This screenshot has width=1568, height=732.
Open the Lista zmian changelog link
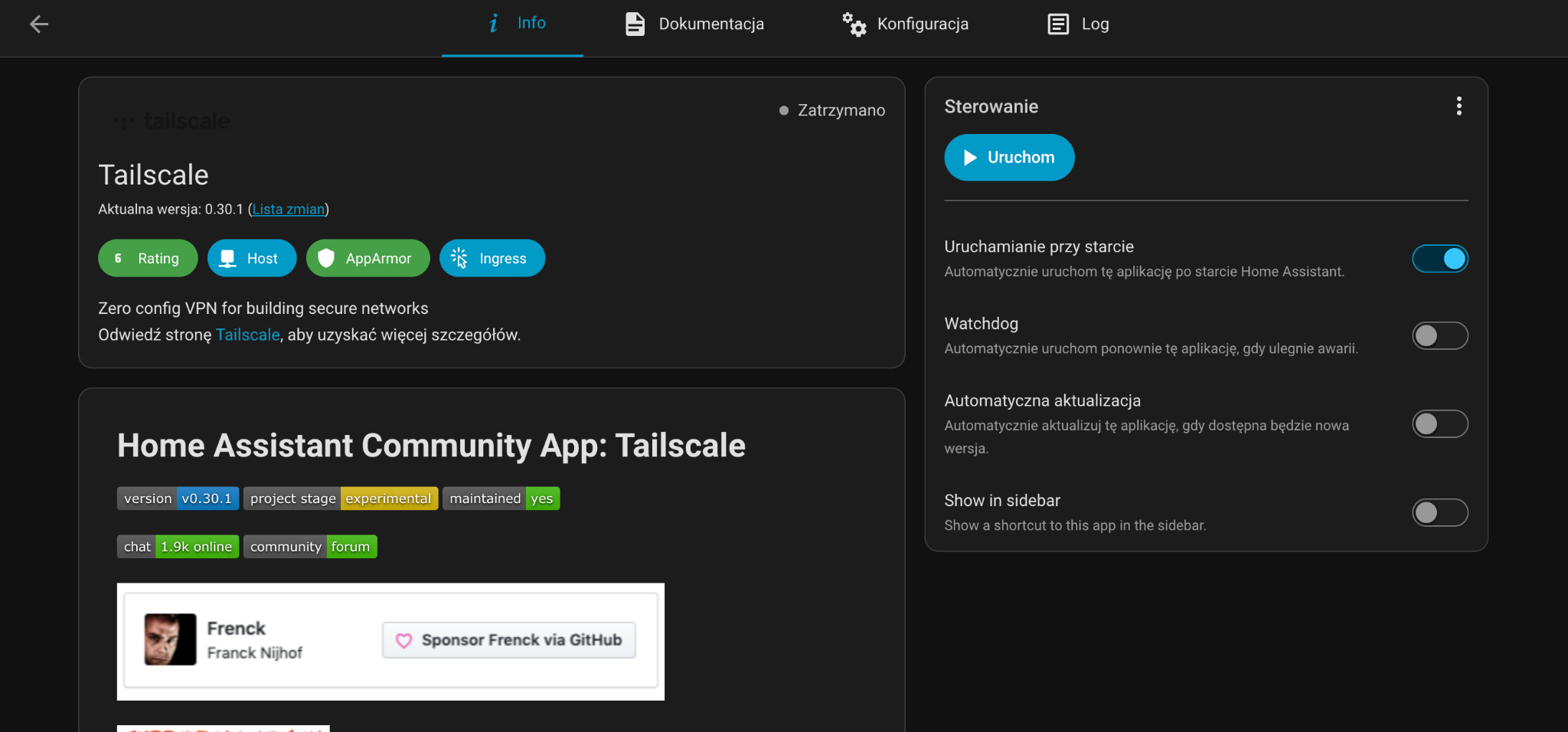click(x=289, y=209)
